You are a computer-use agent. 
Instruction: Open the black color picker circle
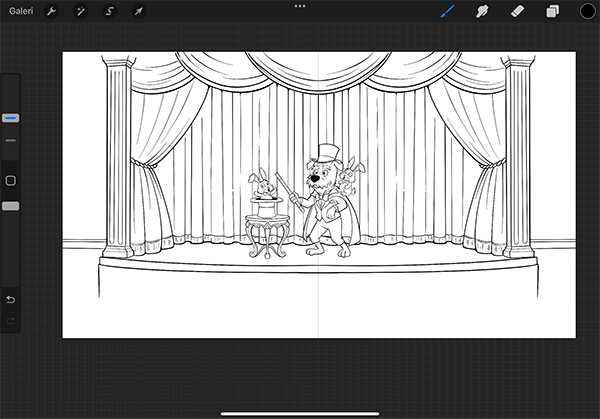point(587,11)
